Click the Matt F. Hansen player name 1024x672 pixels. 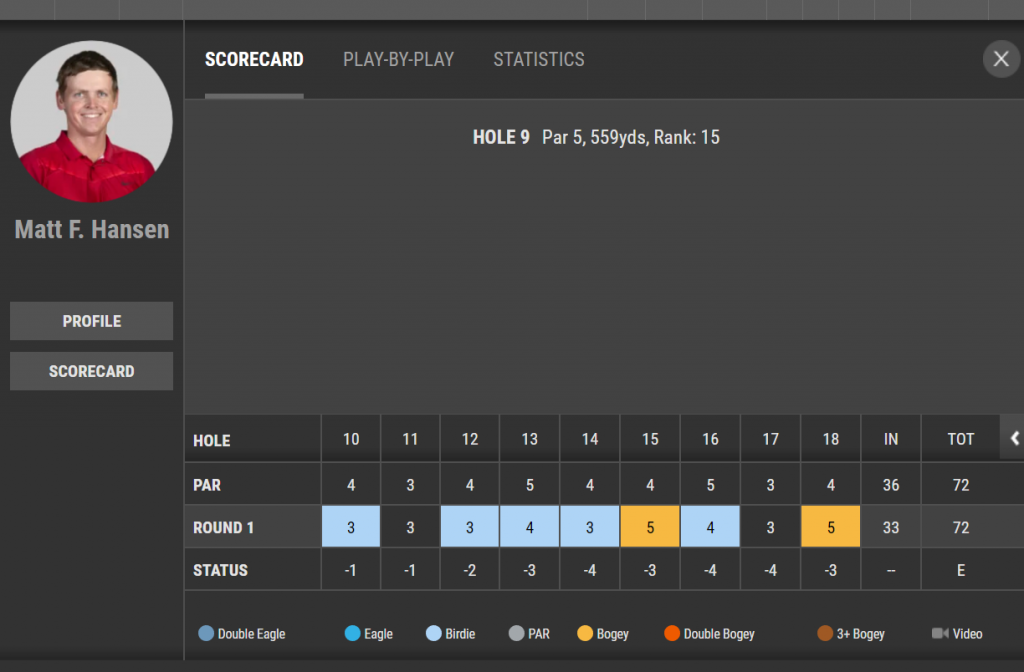(91, 230)
